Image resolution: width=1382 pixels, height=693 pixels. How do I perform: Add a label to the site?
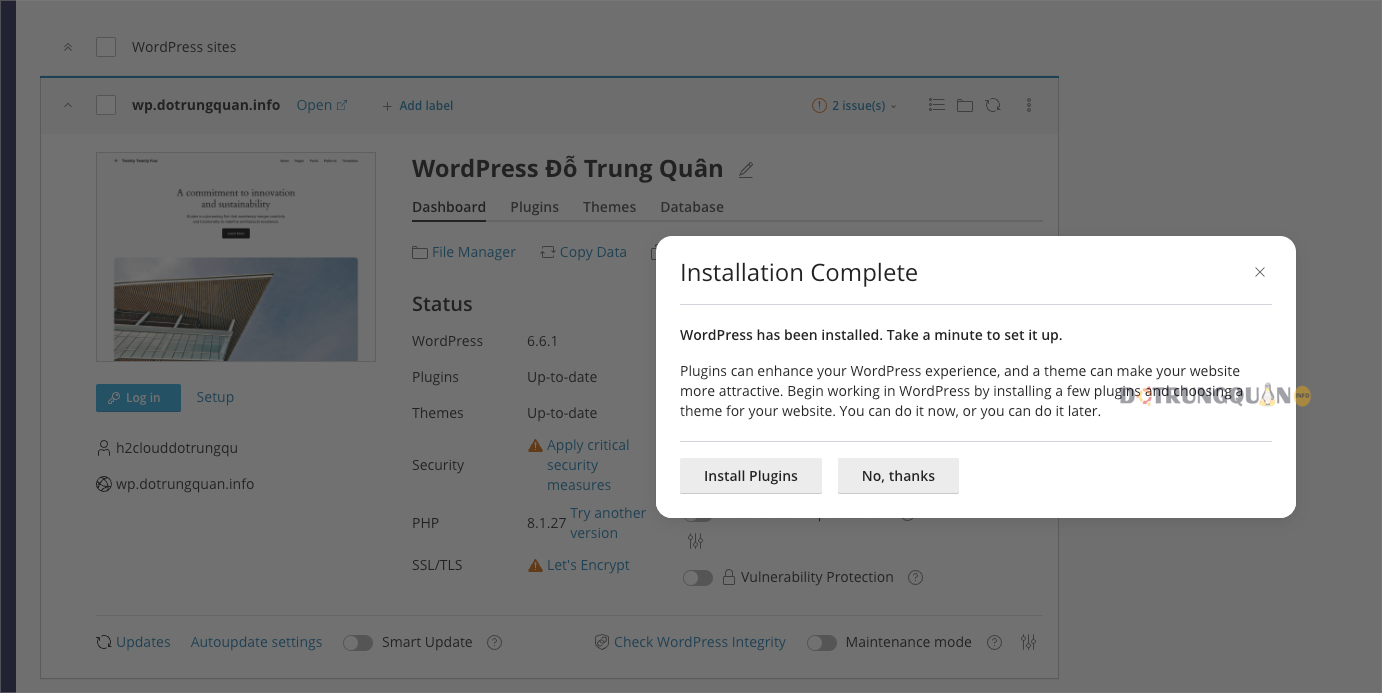(x=418, y=105)
